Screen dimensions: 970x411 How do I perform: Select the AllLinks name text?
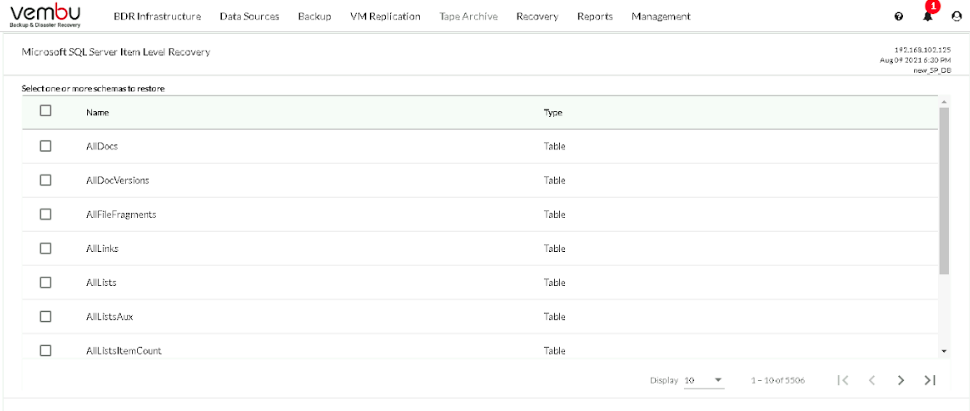102,249
